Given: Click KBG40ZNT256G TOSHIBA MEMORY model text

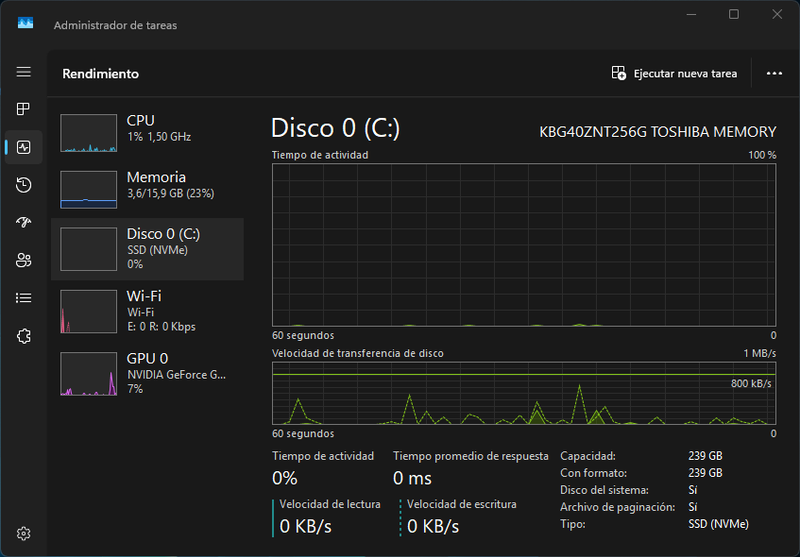Looking at the screenshot, I should (658, 132).
